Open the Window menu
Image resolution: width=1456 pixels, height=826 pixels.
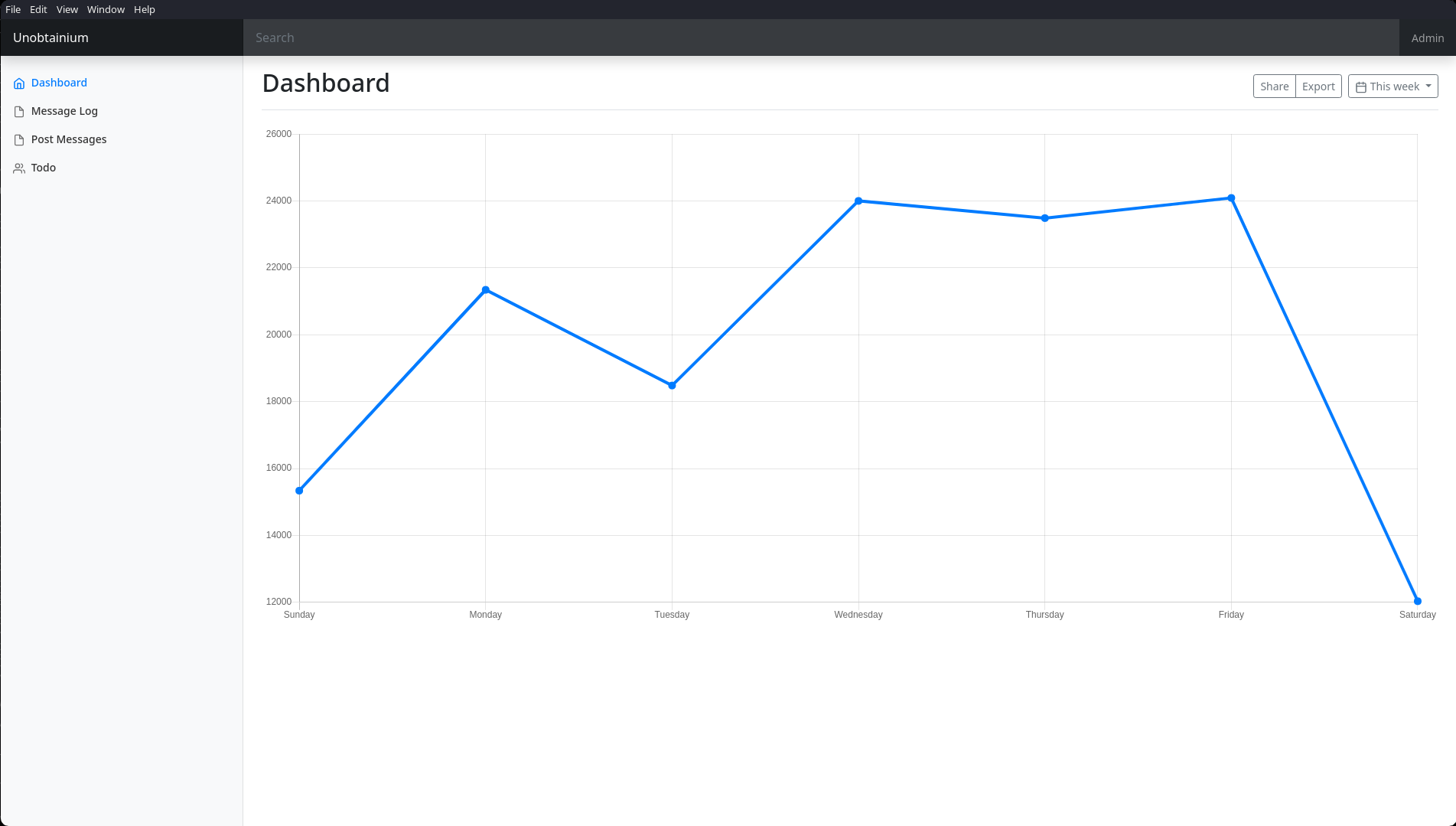point(106,9)
